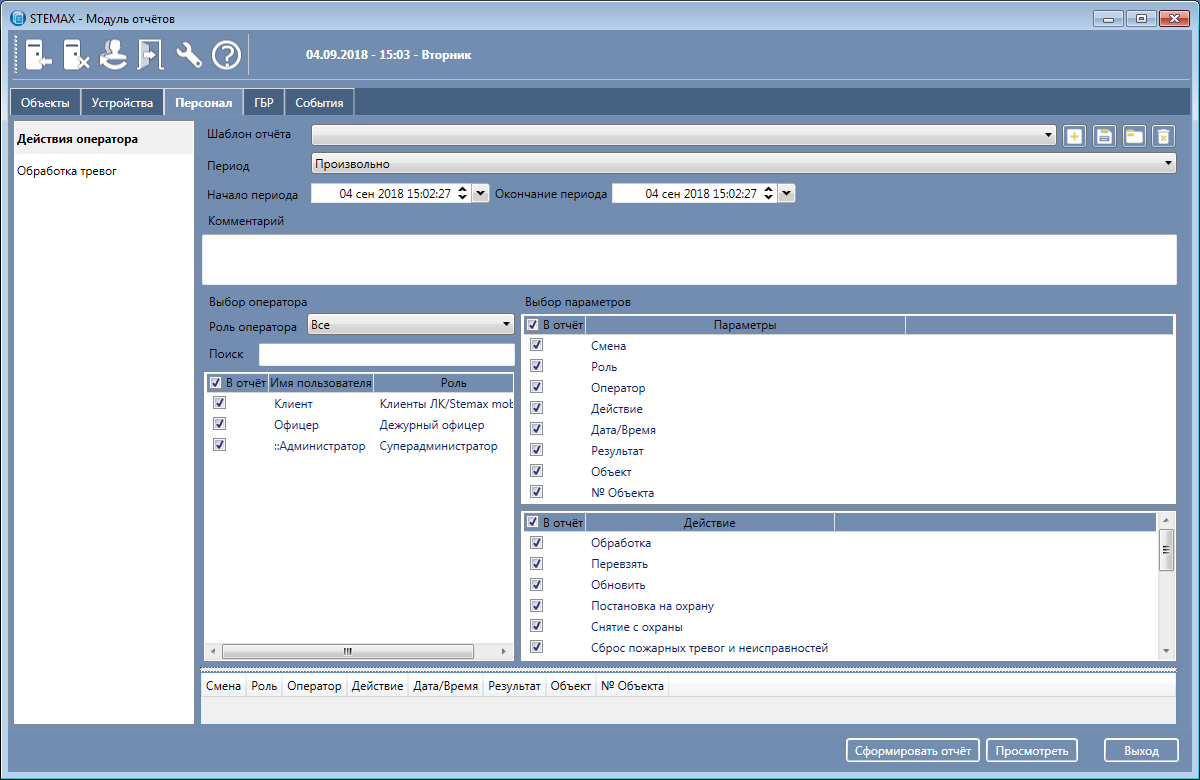Switch to the ГБР tab
Viewport: 1200px width, 780px height.
coord(264,103)
